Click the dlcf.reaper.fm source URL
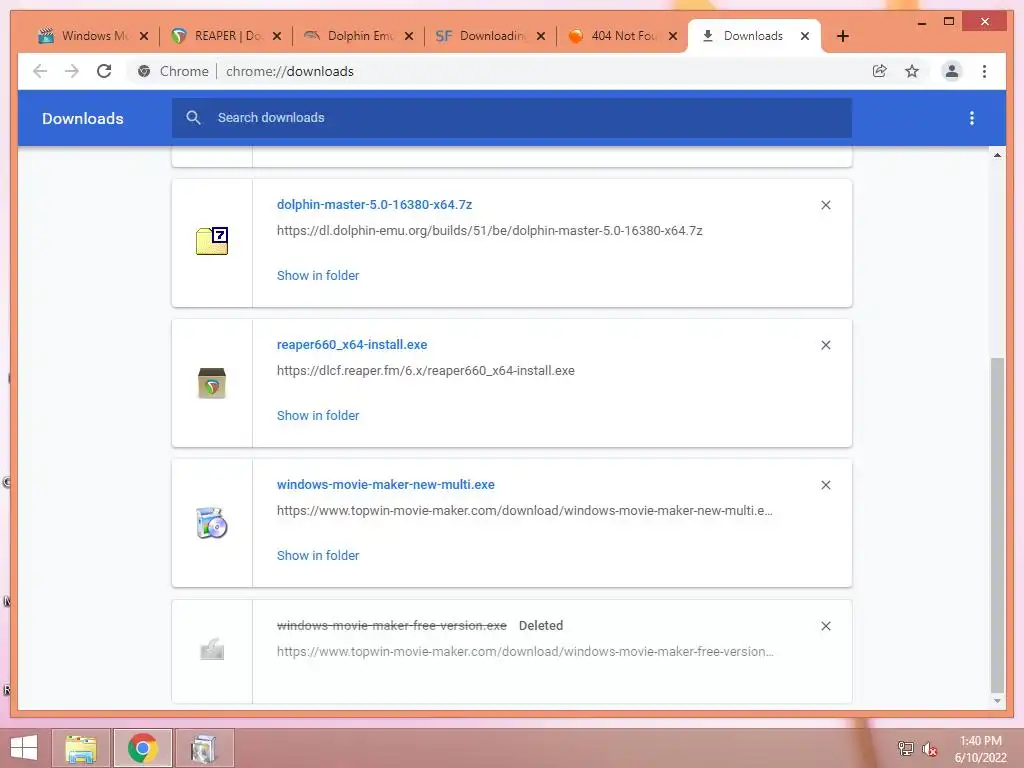The height and width of the screenshot is (768, 1024). [x=426, y=370]
